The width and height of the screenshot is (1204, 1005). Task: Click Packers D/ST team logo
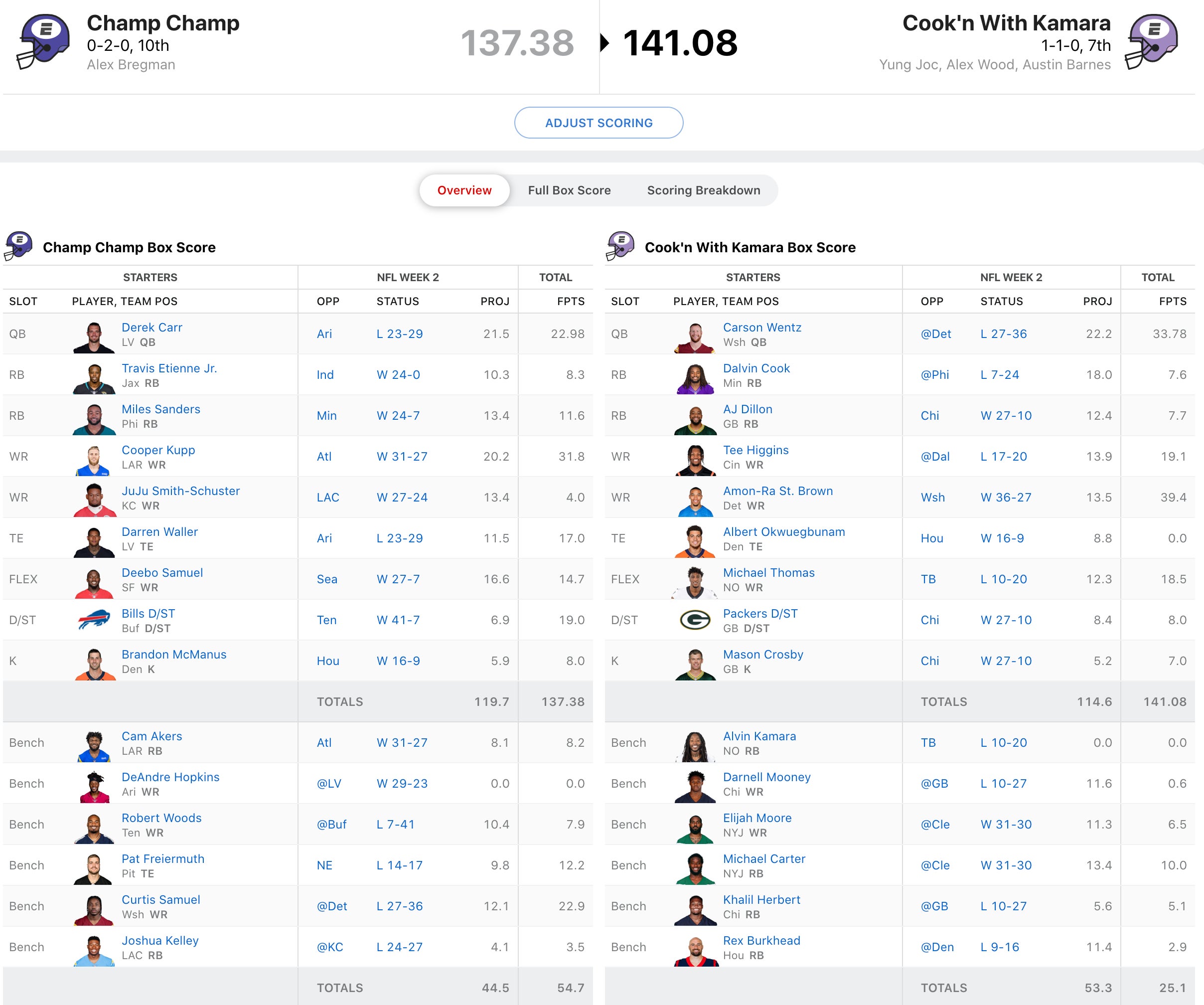point(695,620)
